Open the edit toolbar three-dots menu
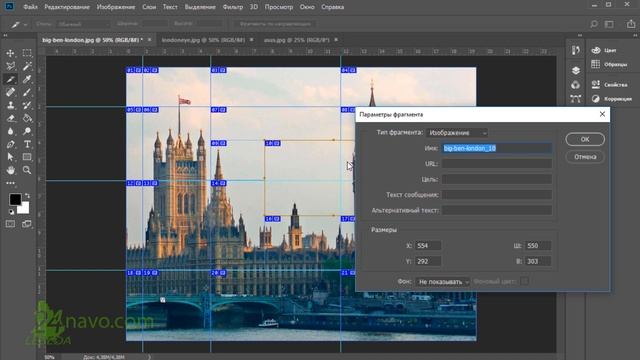640x360 pixels. click(x=11, y=183)
